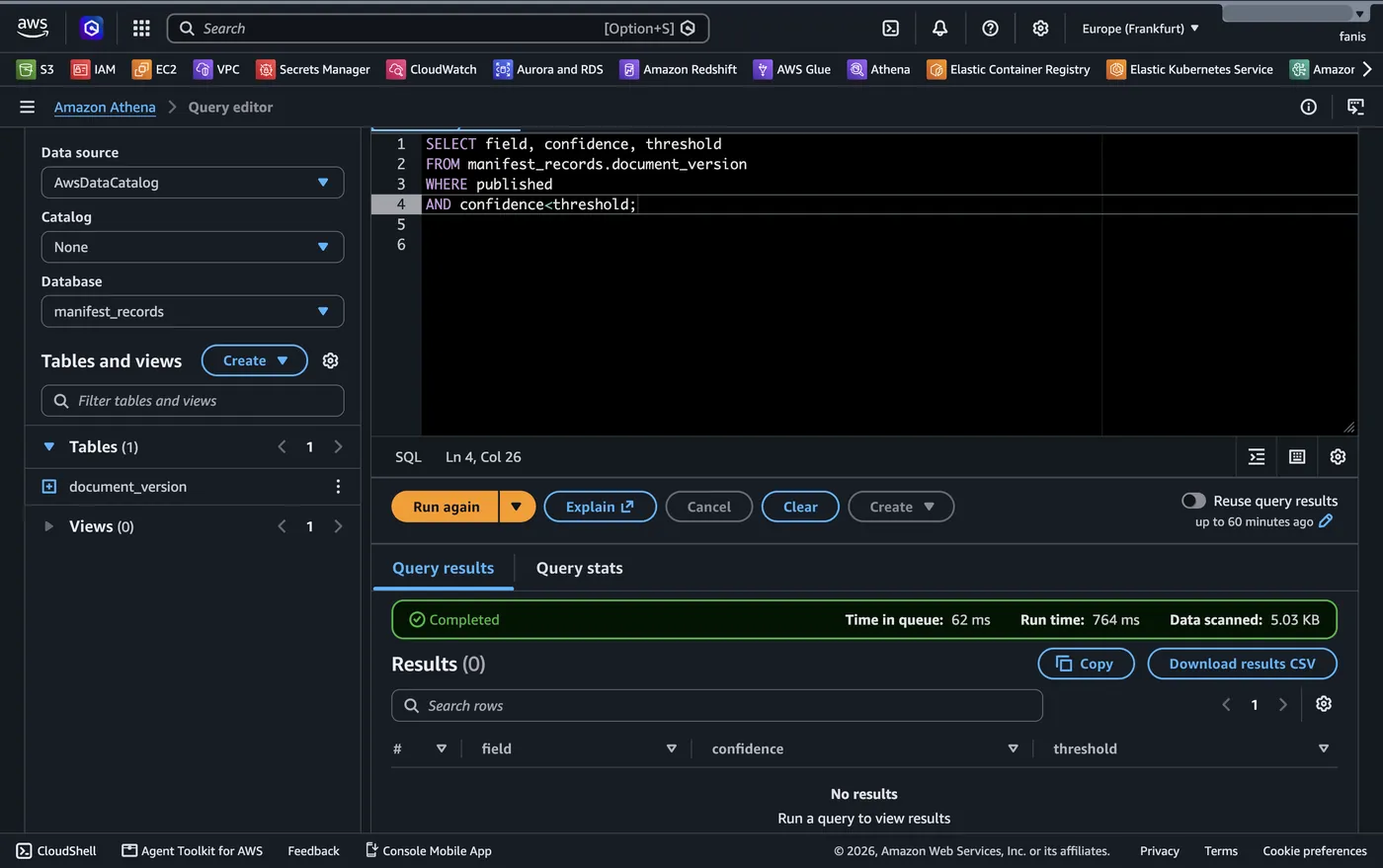Open the Catalog dropdown
The width and height of the screenshot is (1383, 868).
[x=193, y=247]
